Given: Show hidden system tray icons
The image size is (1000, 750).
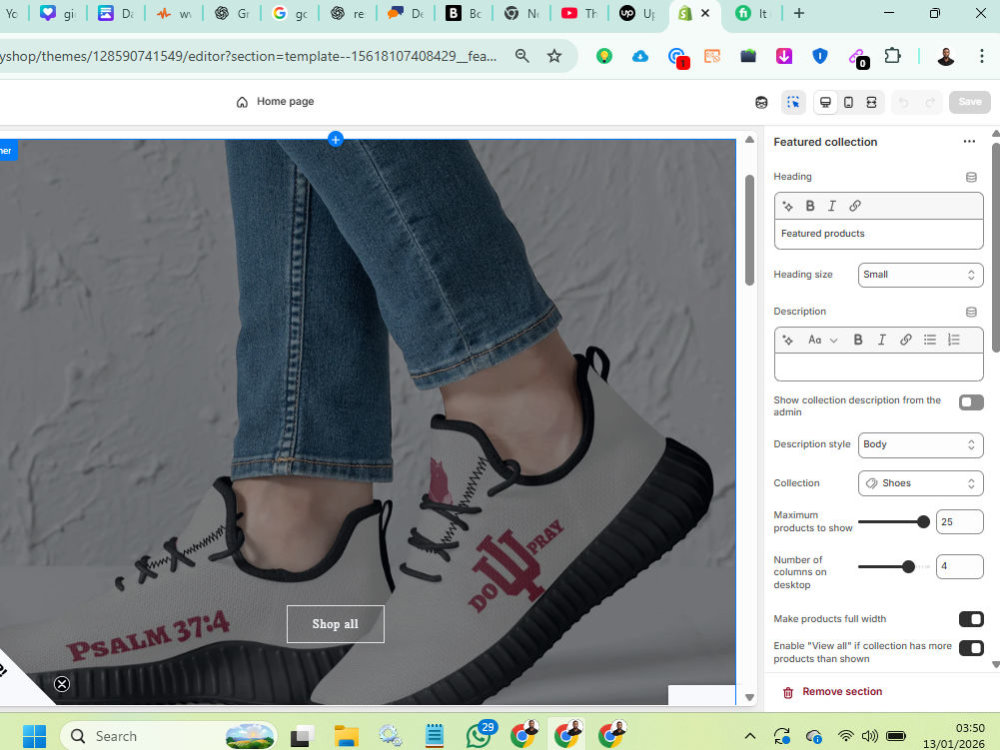Looking at the screenshot, I should click(750, 737).
